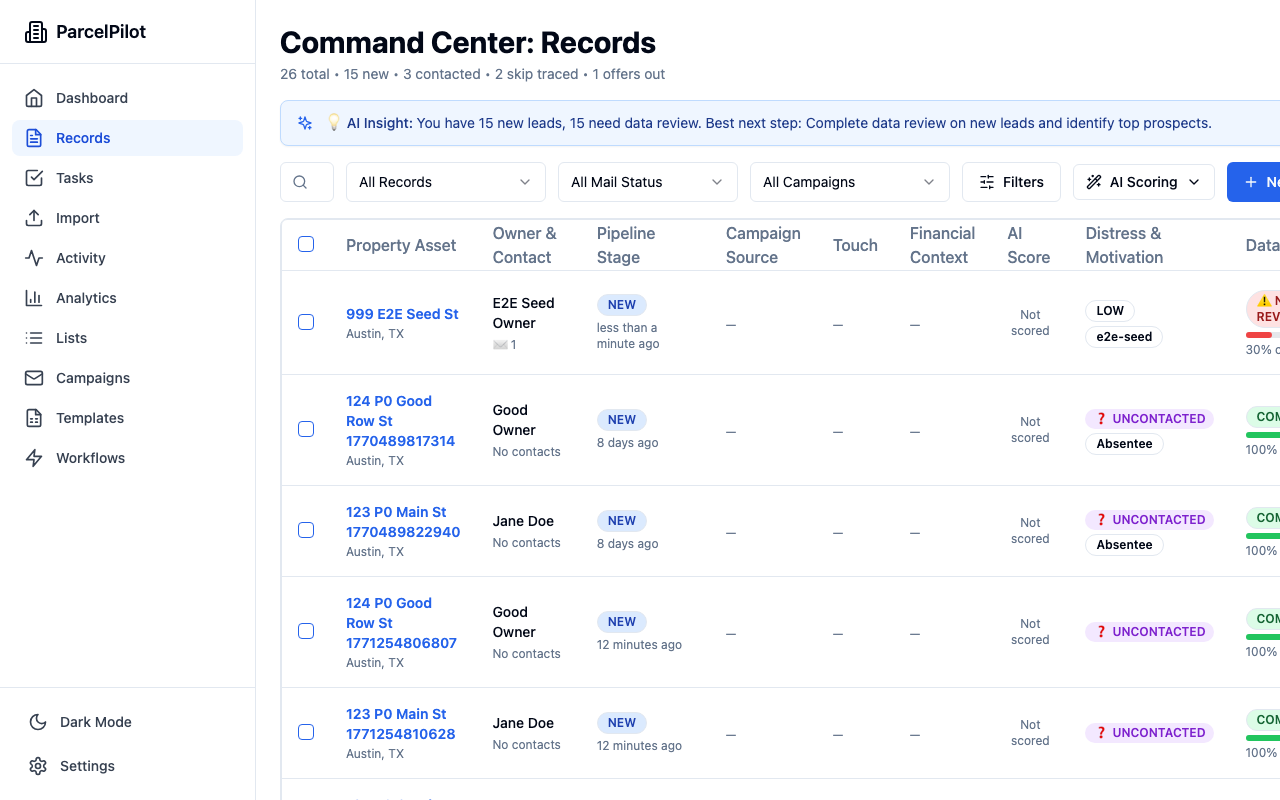Click the UNCONTACTED badge on the Good Owner row

tap(1150, 418)
